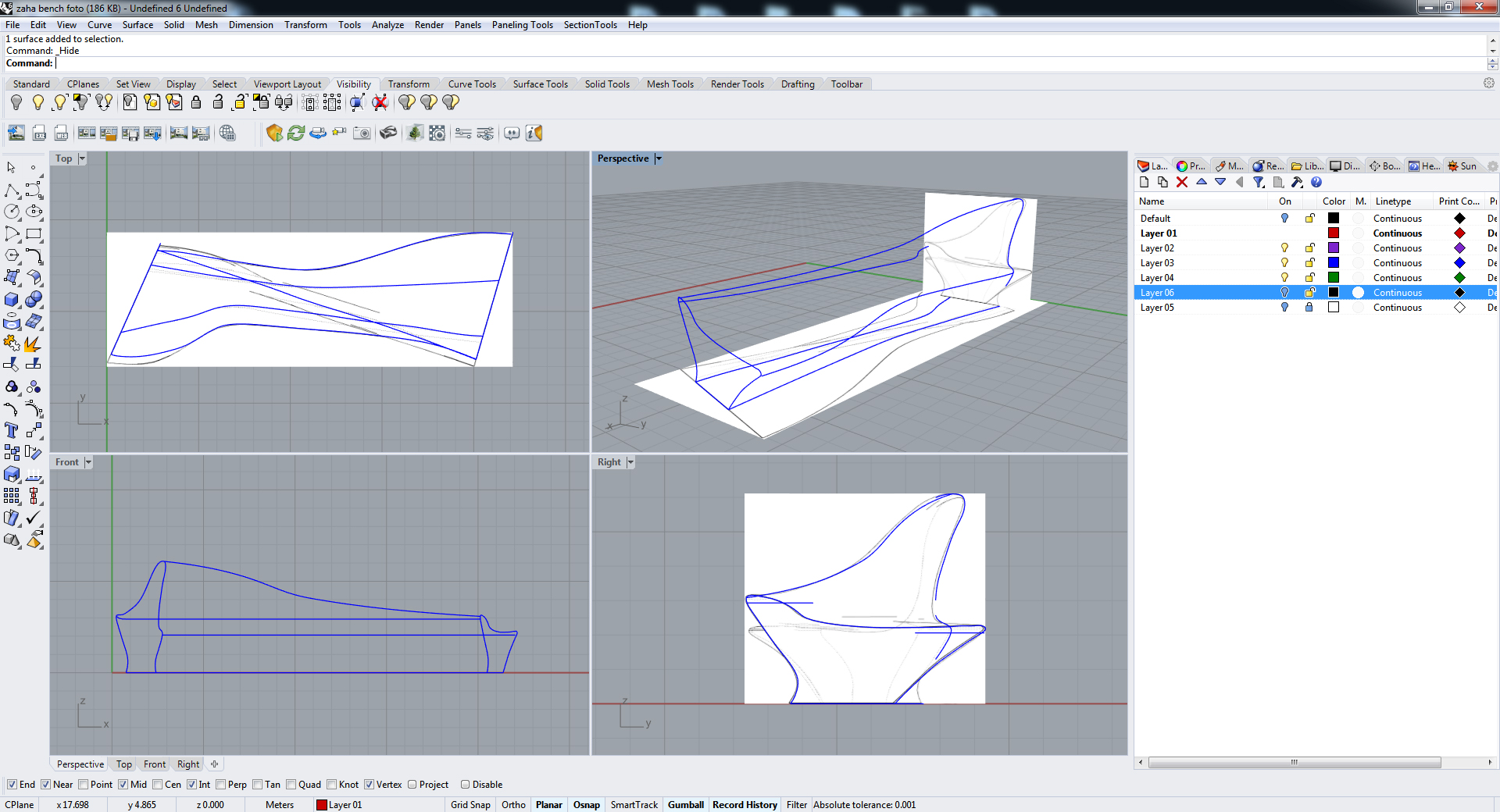Image resolution: width=1500 pixels, height=812 pixels.
Task: Toggle Grid Snap in the status bar
Action: 470,805
